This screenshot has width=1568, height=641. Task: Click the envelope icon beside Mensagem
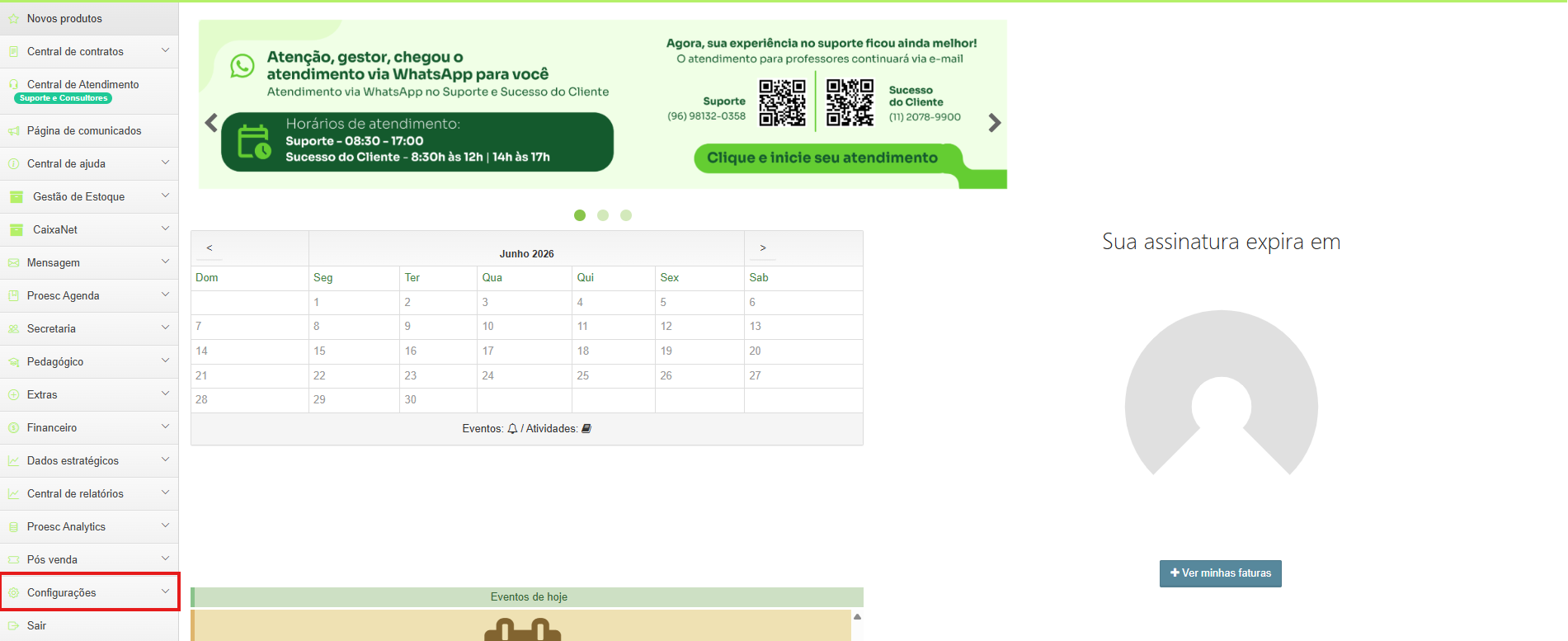pos(13,262)
